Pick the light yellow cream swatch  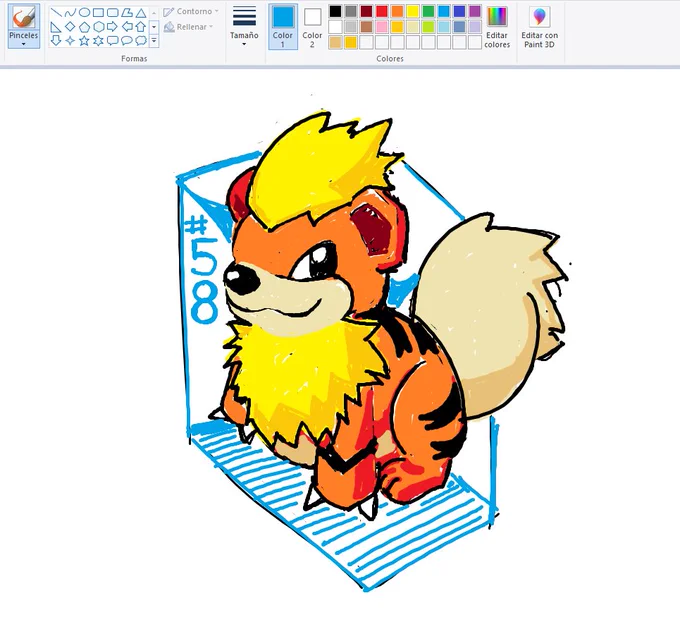click(413, 27)
